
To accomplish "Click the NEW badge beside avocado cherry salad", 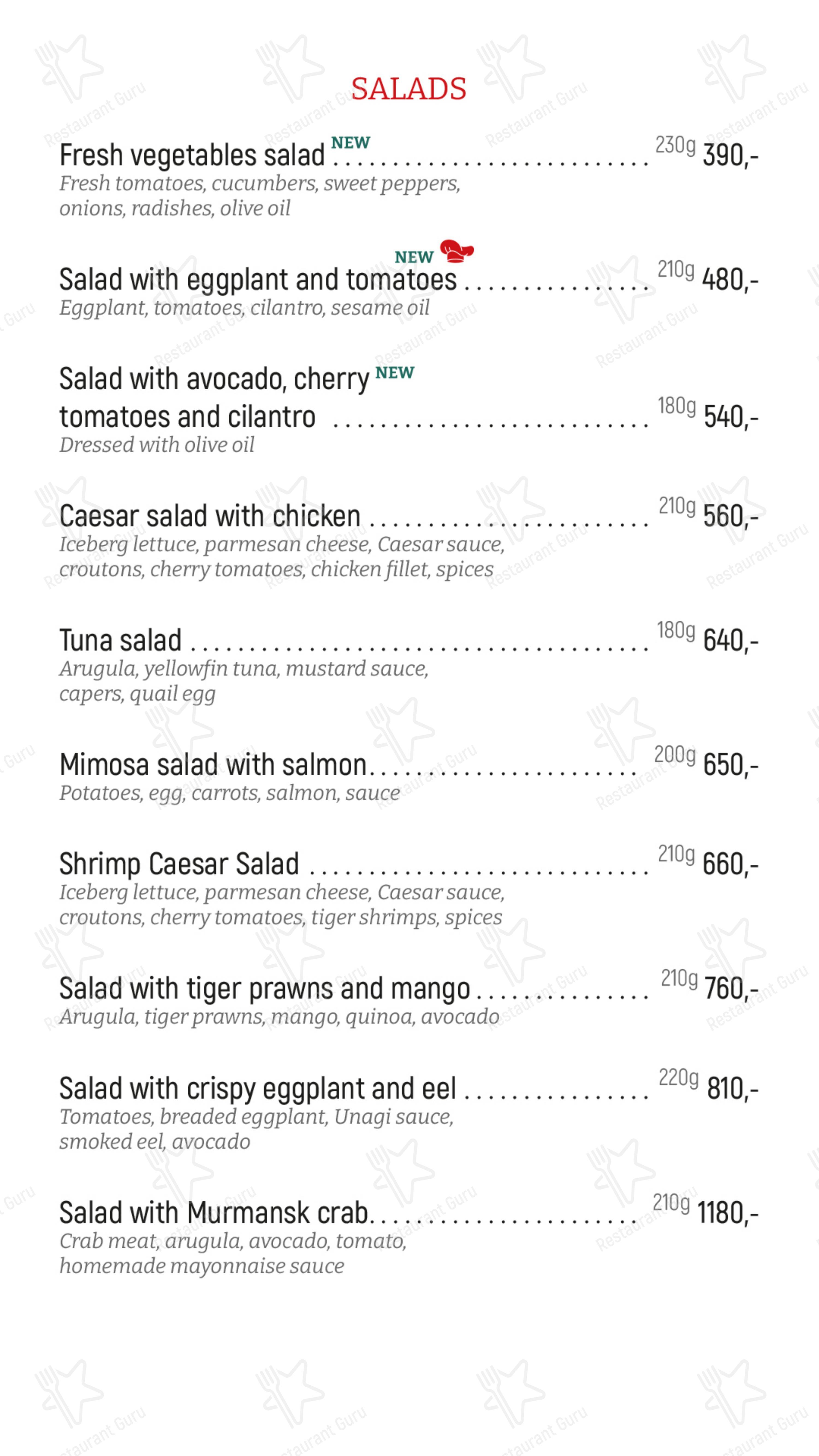I will (394, 373).
